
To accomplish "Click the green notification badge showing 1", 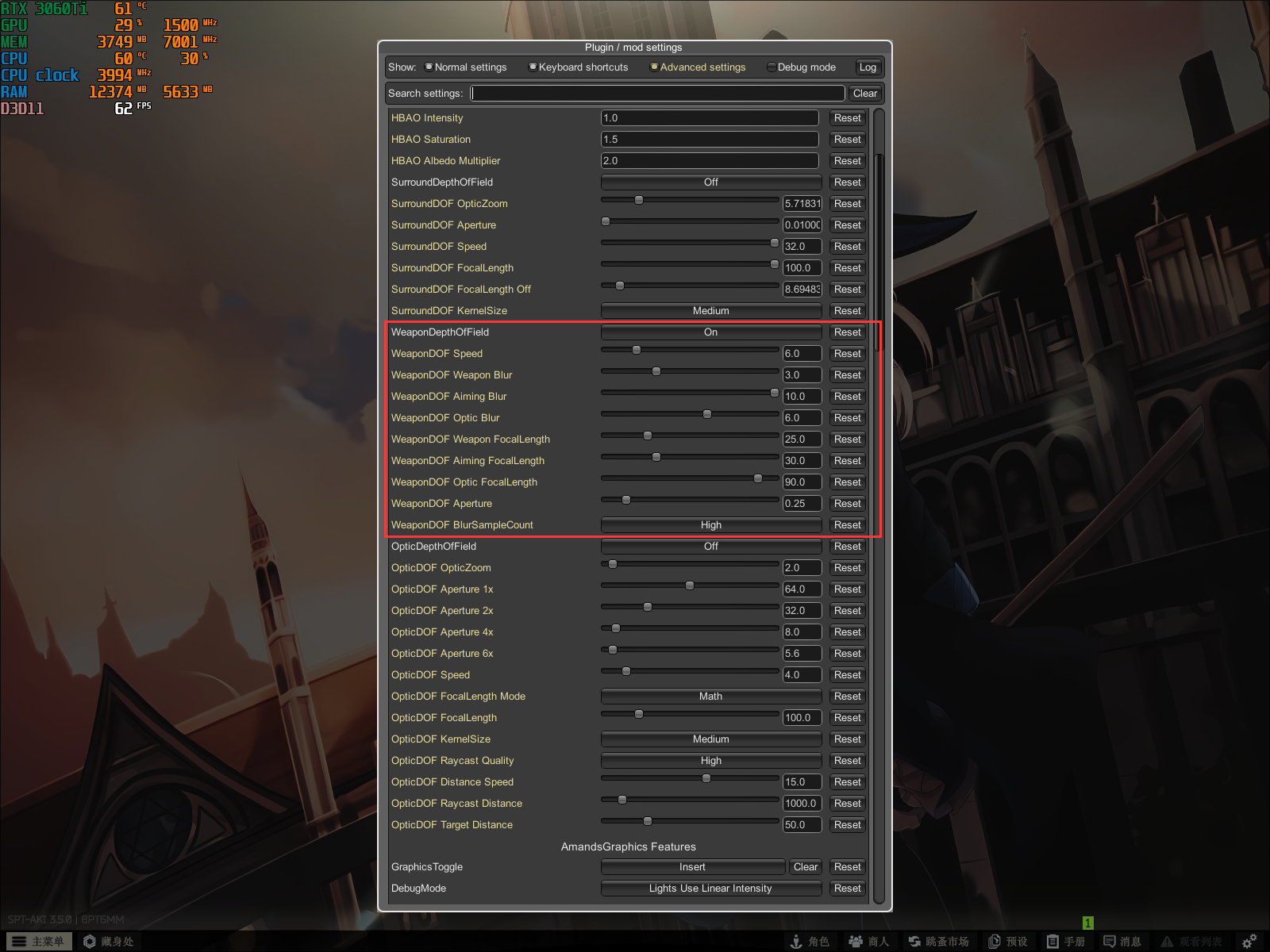I will pyautogui.click(x=1087, y=923).
